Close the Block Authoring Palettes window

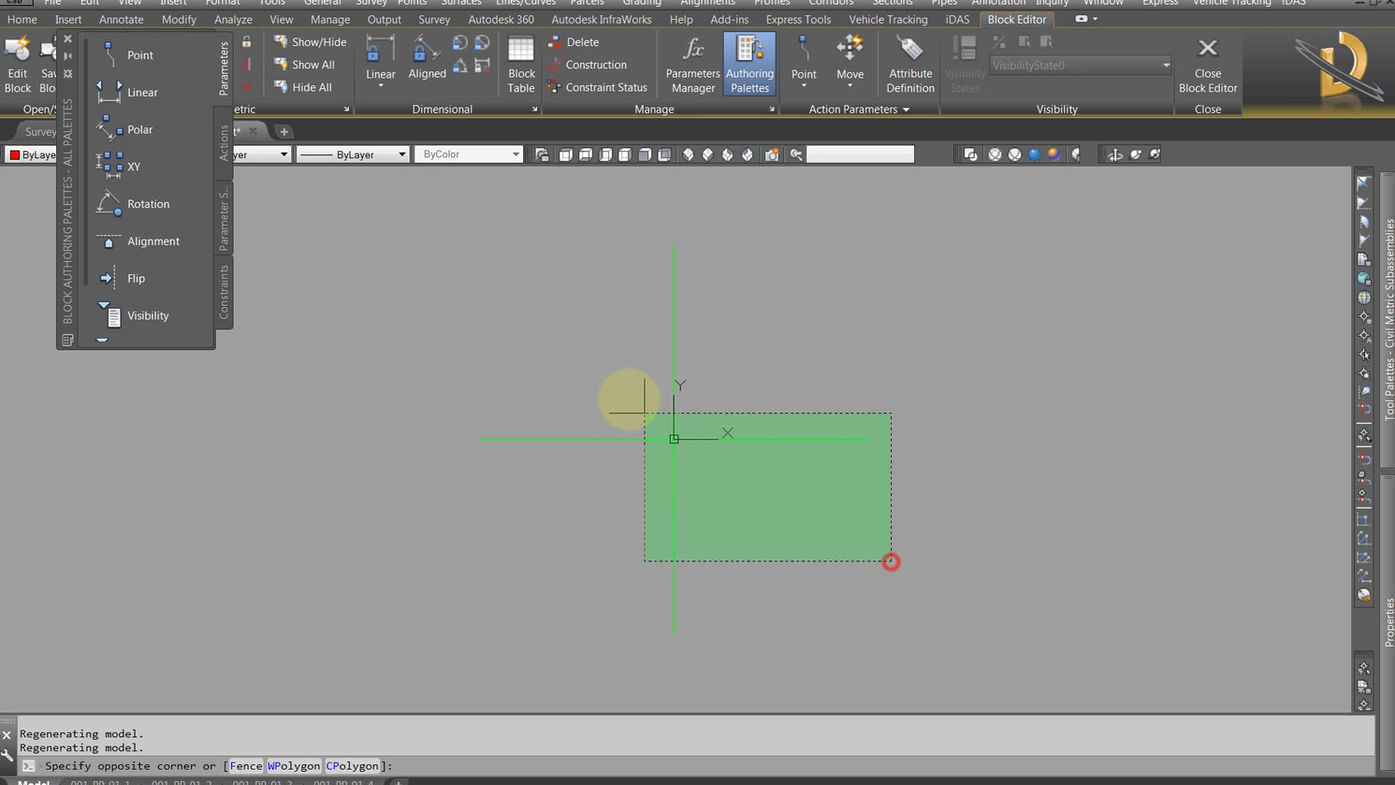67,39
